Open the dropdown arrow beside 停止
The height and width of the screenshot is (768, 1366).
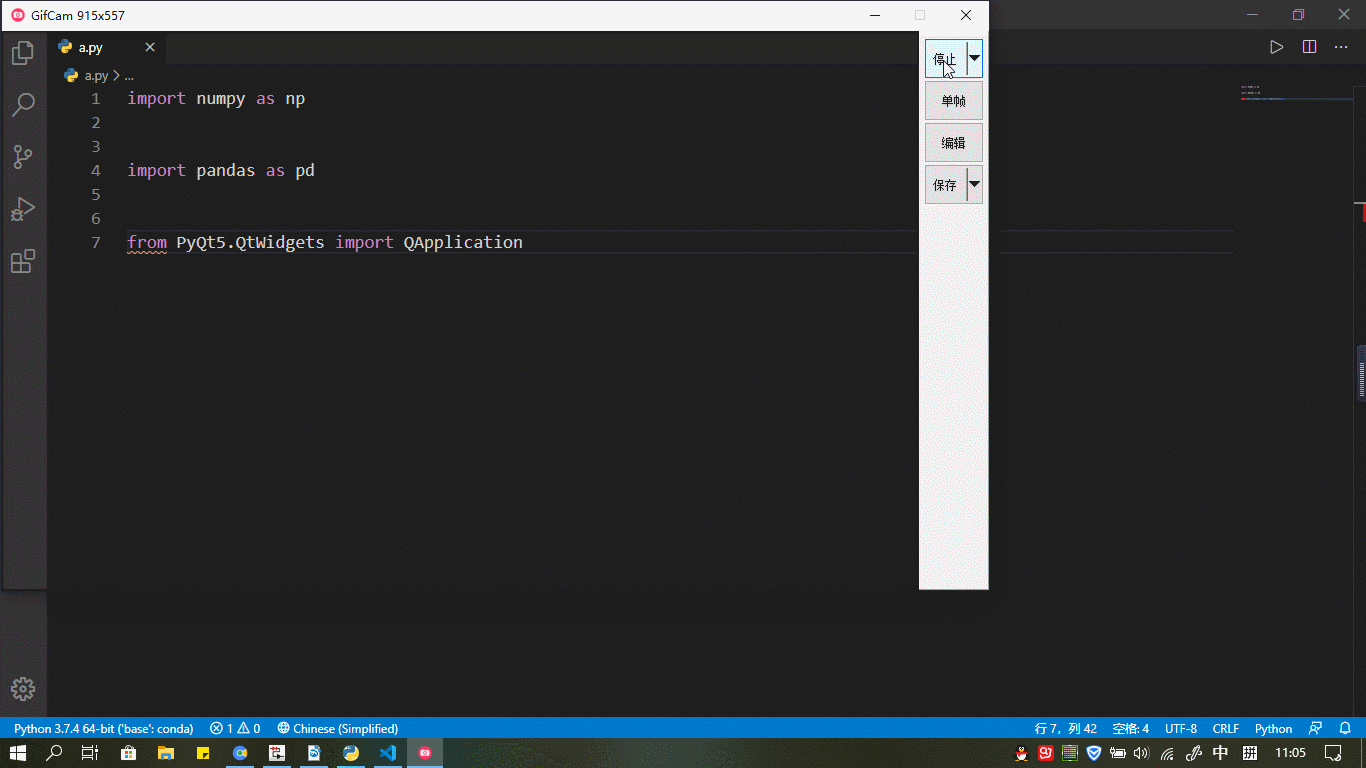[974, 59]
